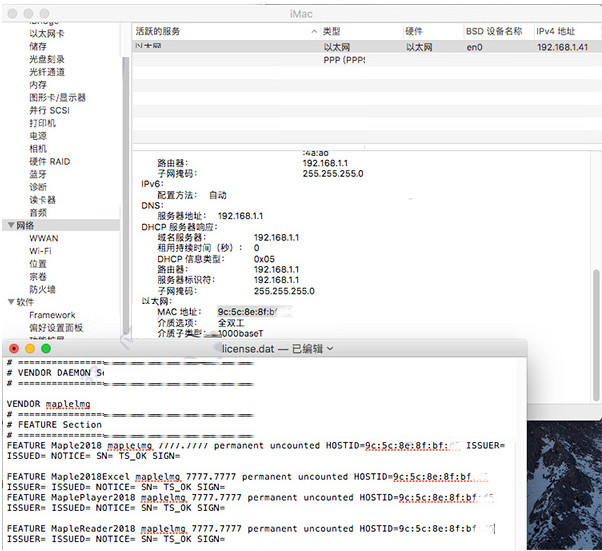
Task: Click the iMac window title
Action: click(x=301, y=14)
